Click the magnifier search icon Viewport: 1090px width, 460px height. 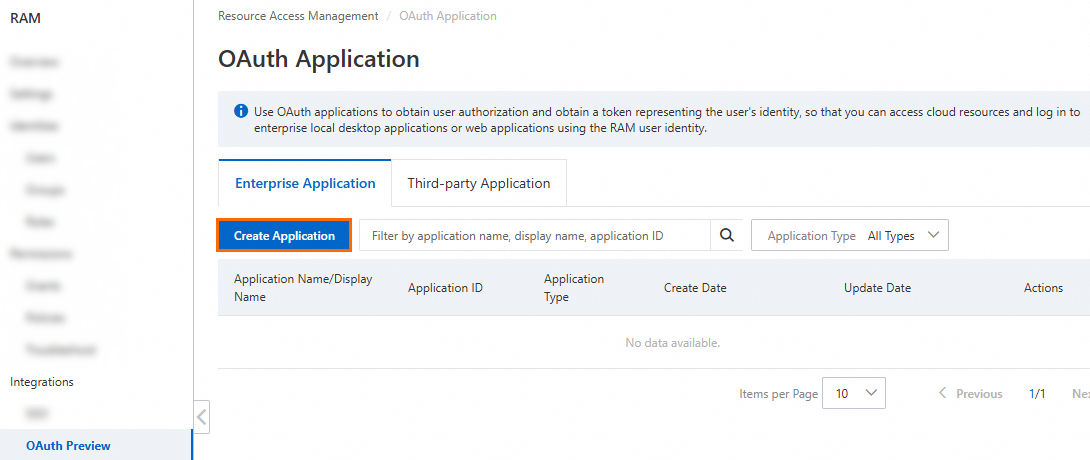[727, 236]
